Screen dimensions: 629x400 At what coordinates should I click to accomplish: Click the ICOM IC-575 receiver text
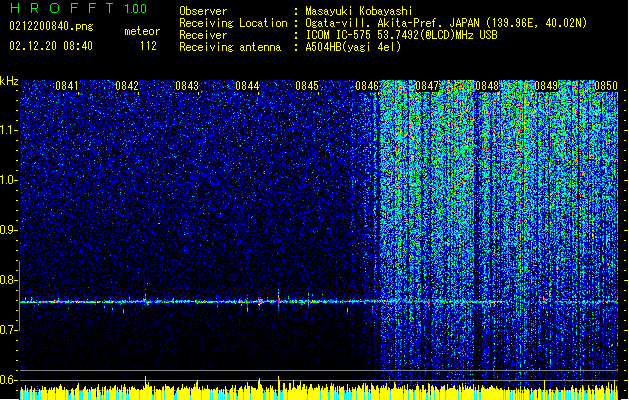(401, 35)
